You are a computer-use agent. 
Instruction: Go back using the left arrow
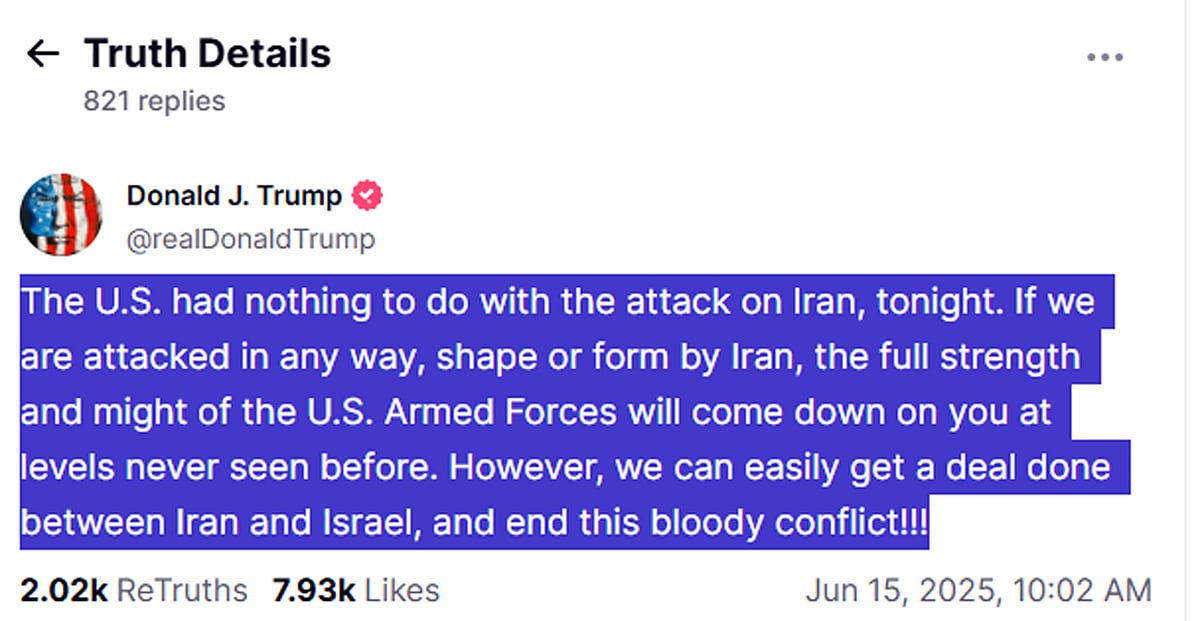click(43, 54)
